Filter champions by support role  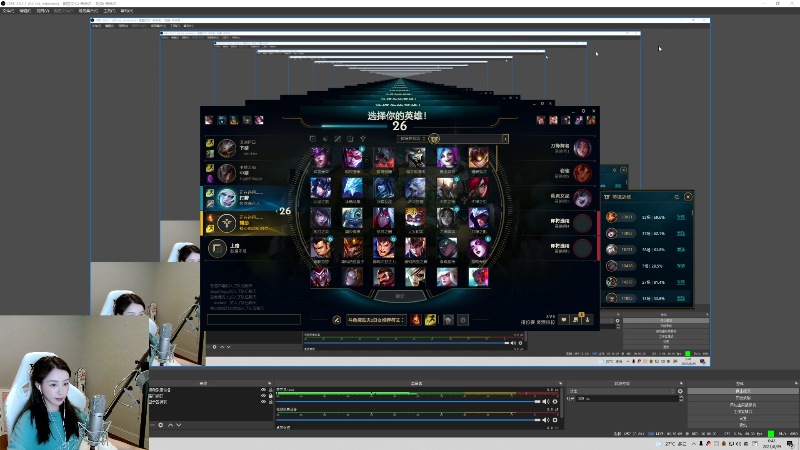pos(363,139)
